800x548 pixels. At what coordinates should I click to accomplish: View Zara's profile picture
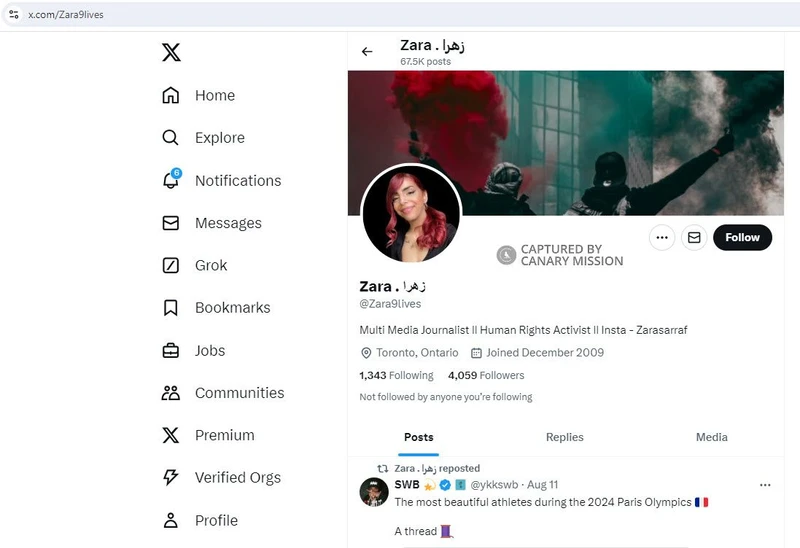pos(411,214)
